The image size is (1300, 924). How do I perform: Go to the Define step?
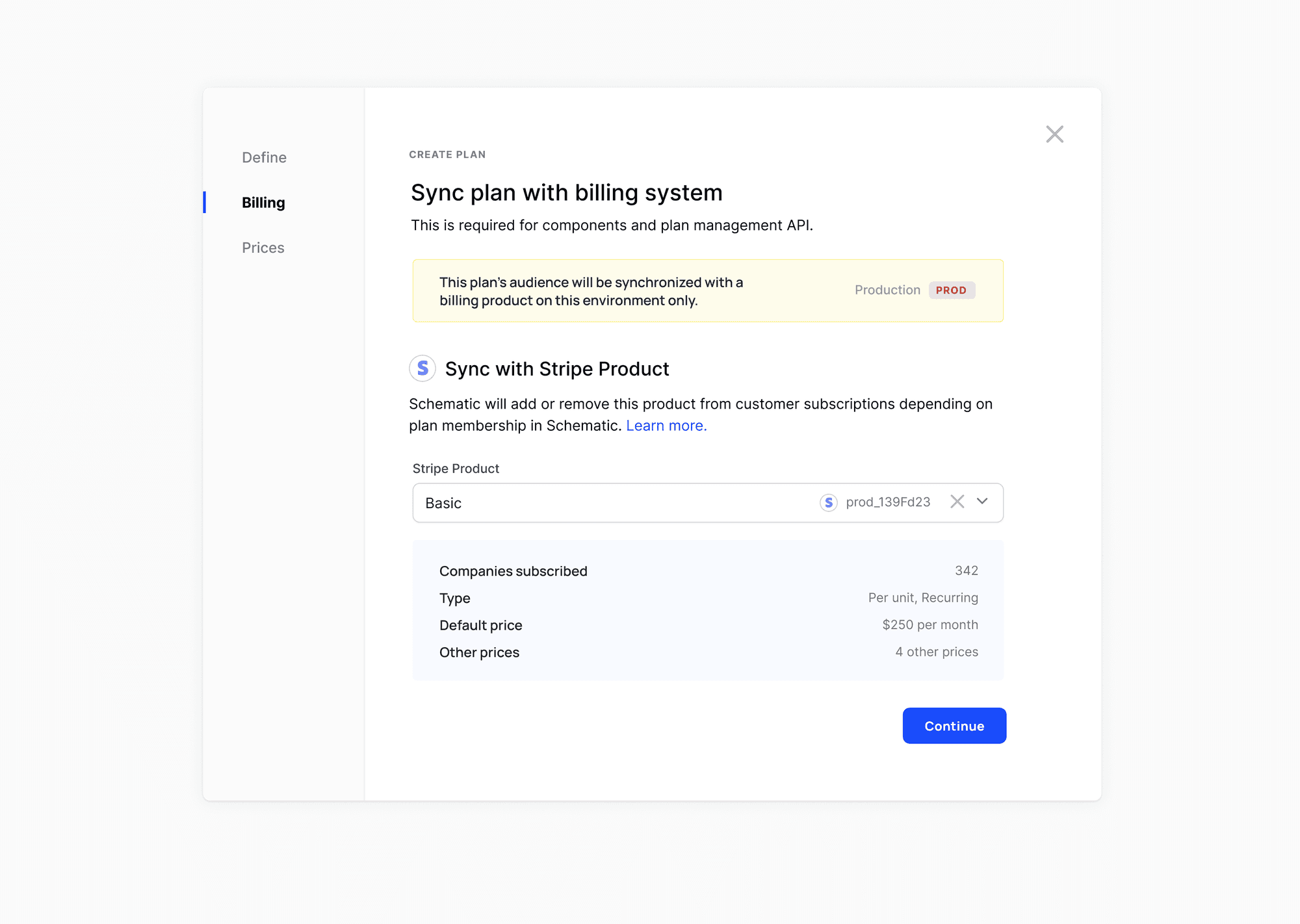point(264,157)
